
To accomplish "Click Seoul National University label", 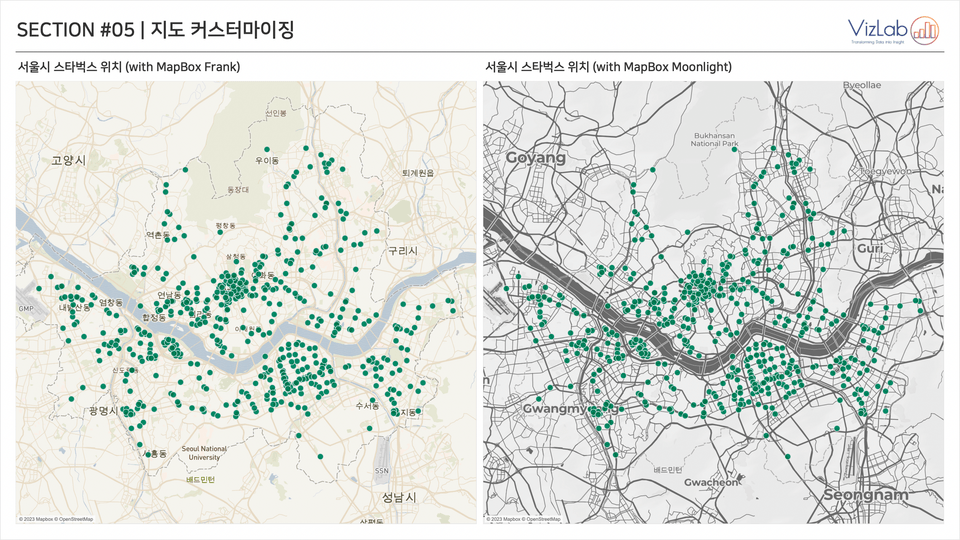I will [204, 453].
